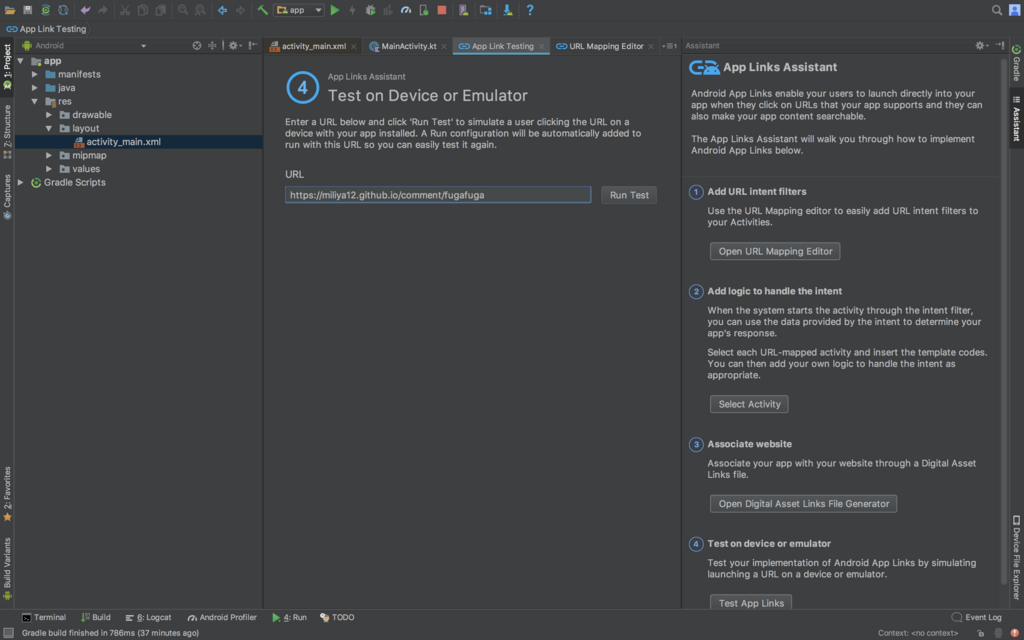
Task: Click the AVD Manager device icon
Action: [x=463, y=10]
